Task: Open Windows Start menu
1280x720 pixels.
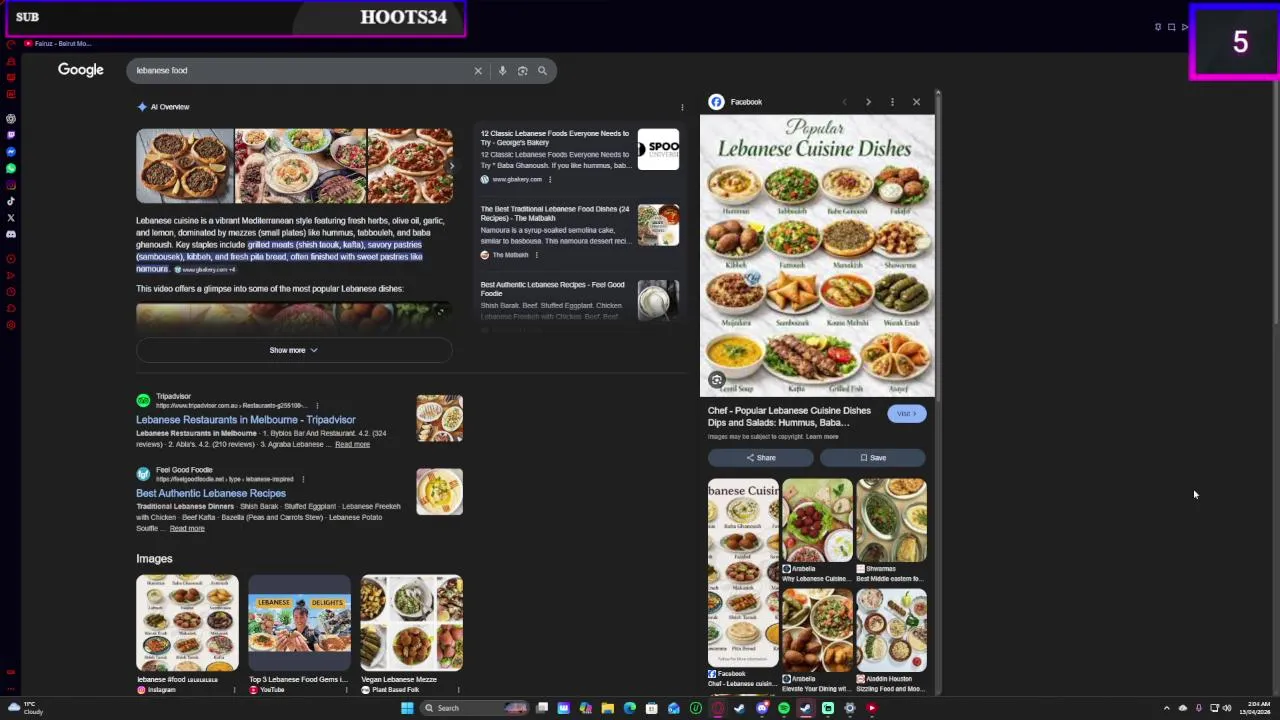Action: click(407, 708)
